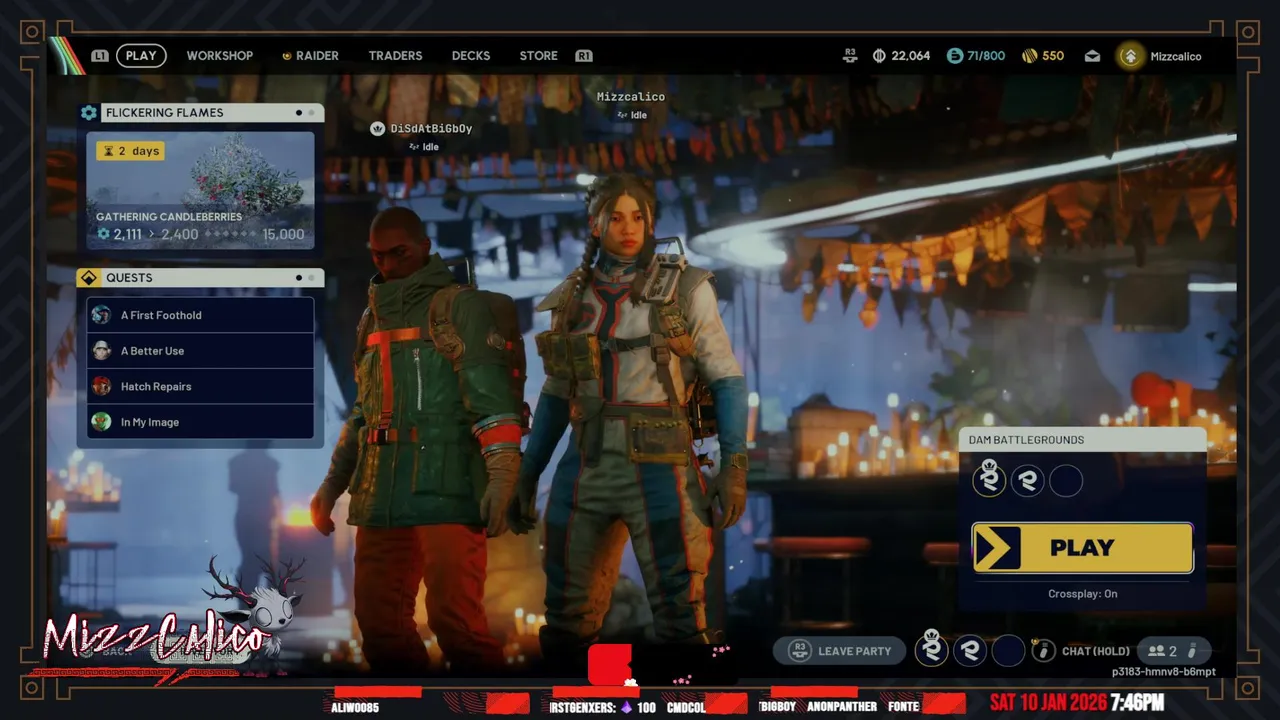Click the R3 stick icon near the currencies
1280x720 pixels.
point(850,56)
